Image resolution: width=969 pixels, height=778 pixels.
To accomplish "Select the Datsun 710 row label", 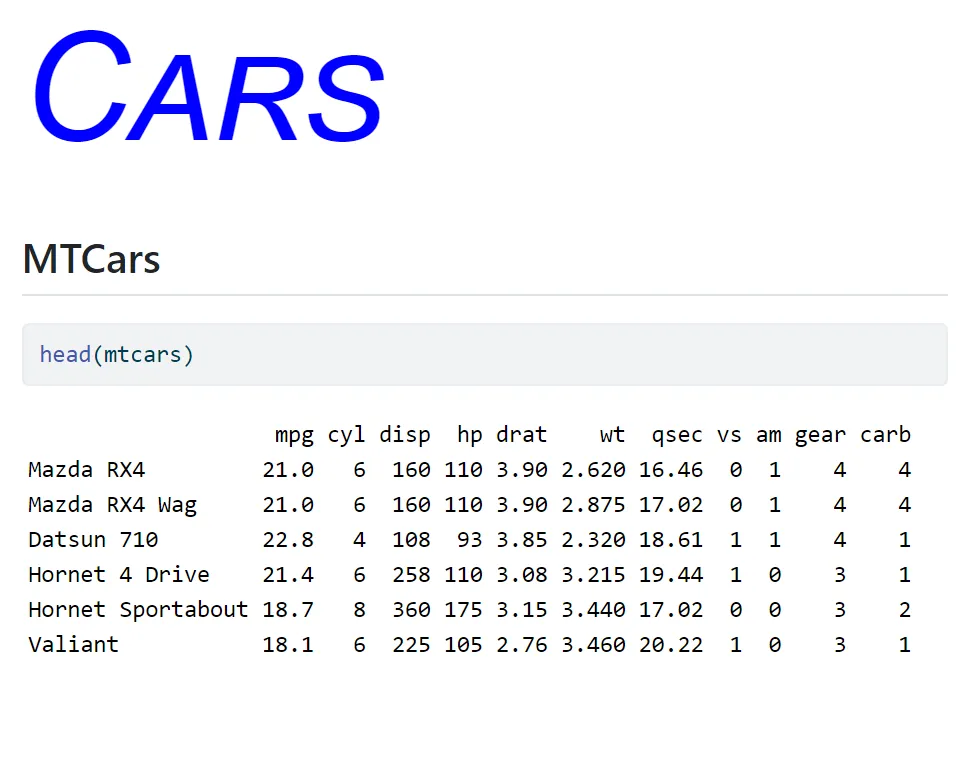I will click(93, 539).
